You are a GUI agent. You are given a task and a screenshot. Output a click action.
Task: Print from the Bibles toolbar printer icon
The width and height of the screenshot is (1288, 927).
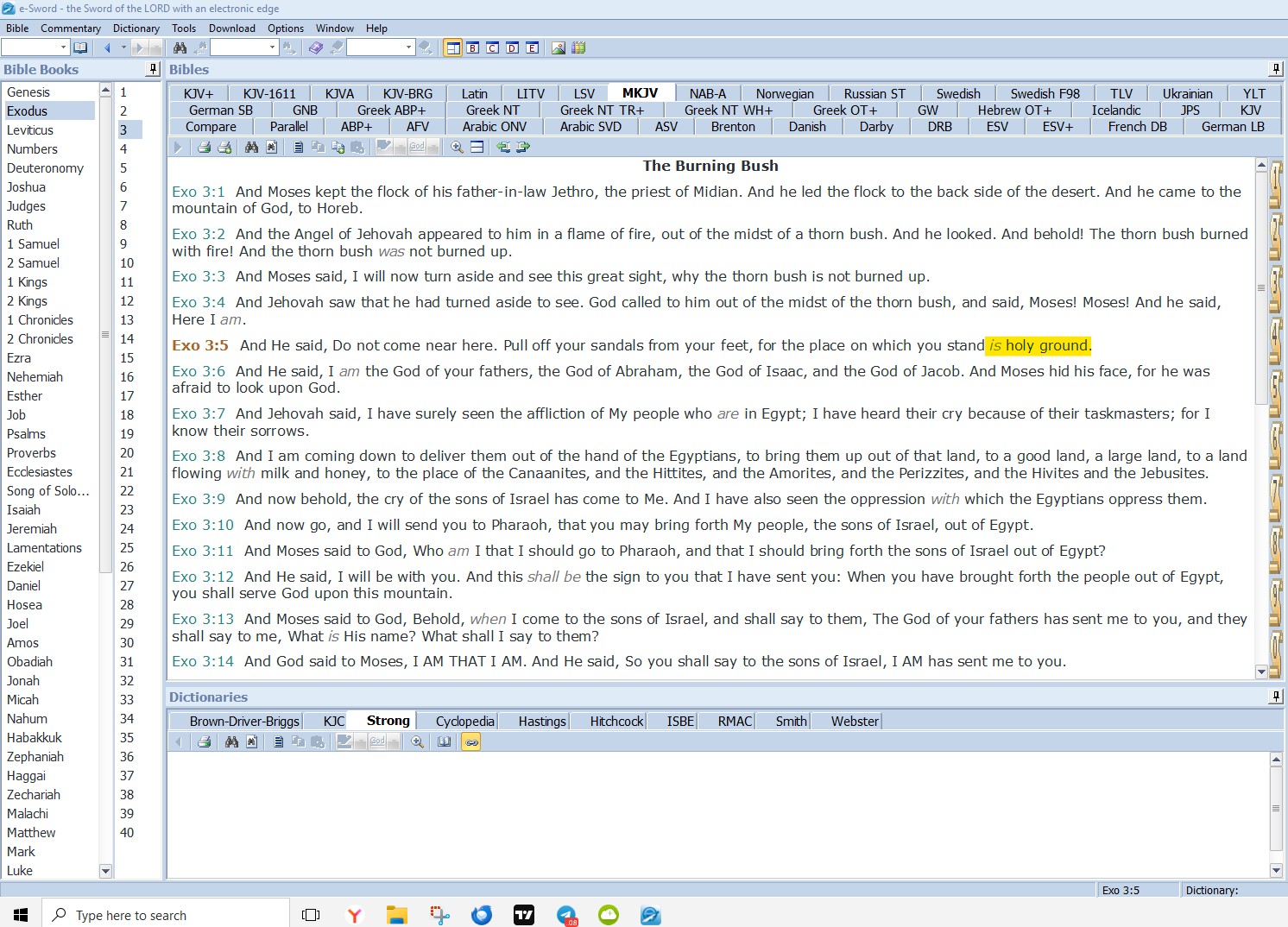point(204,148)
